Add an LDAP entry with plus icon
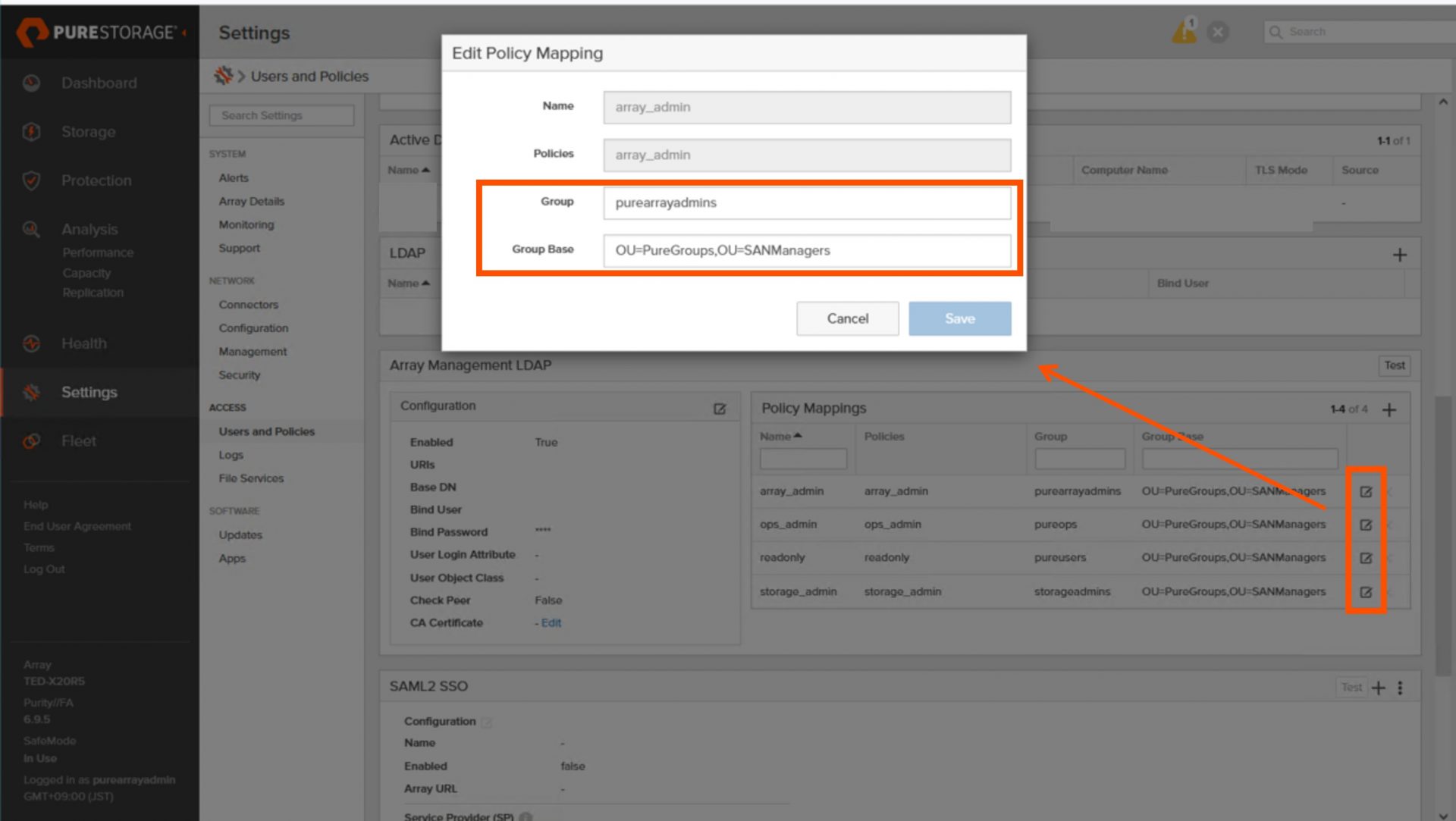1456x821 pixels. [x=1400, y=255]
